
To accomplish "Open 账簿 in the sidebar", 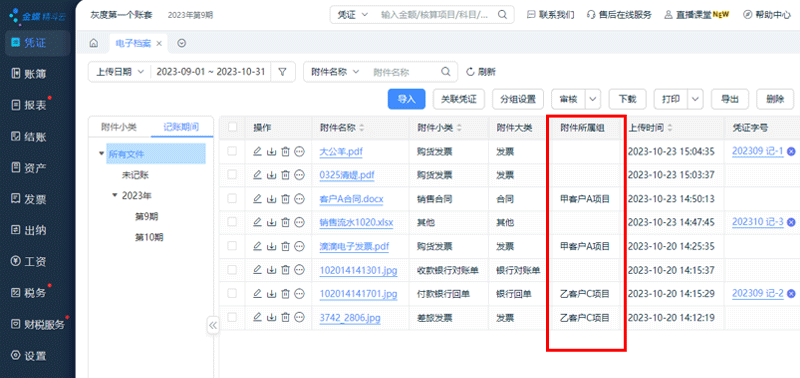I will point(36,74).
